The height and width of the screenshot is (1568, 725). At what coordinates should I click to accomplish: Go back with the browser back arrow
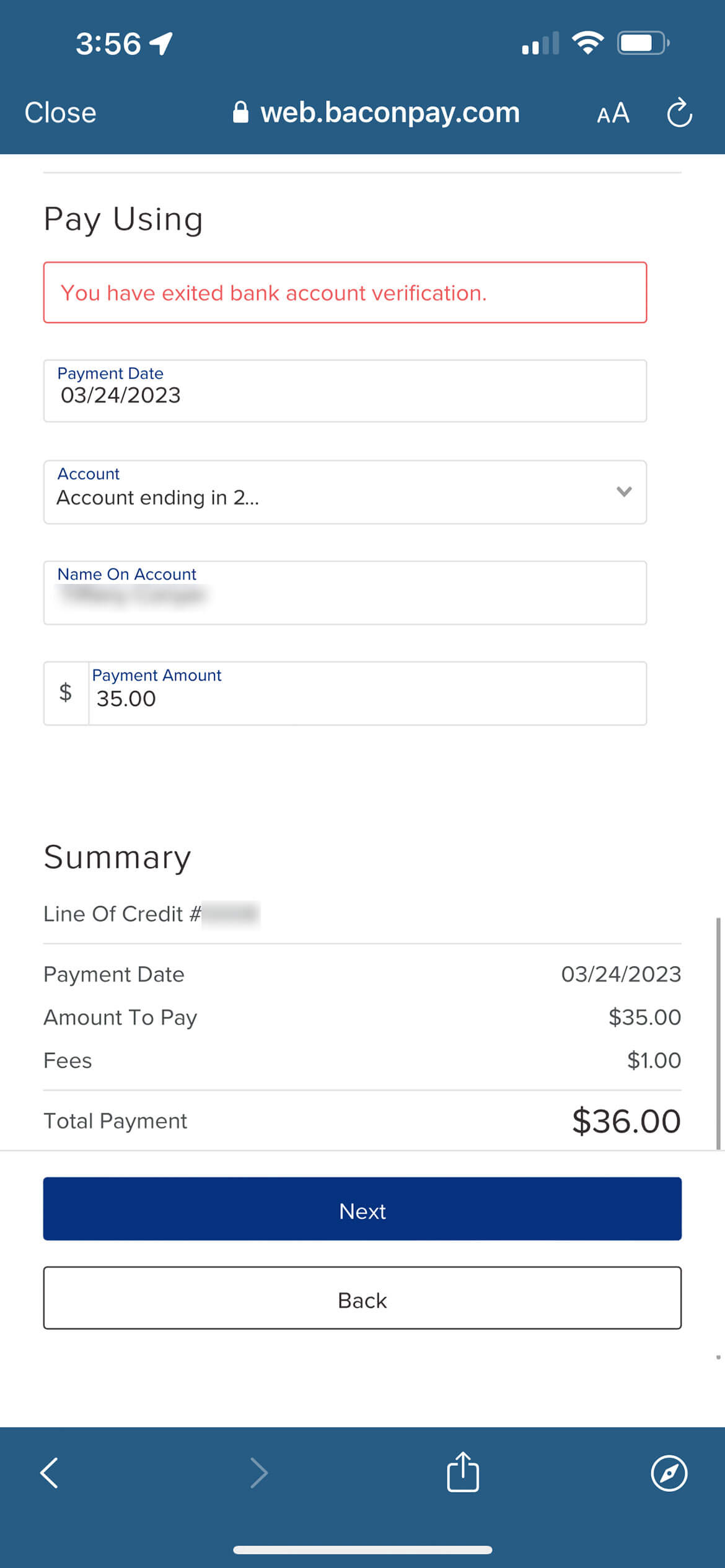[x=49, y=1472]
